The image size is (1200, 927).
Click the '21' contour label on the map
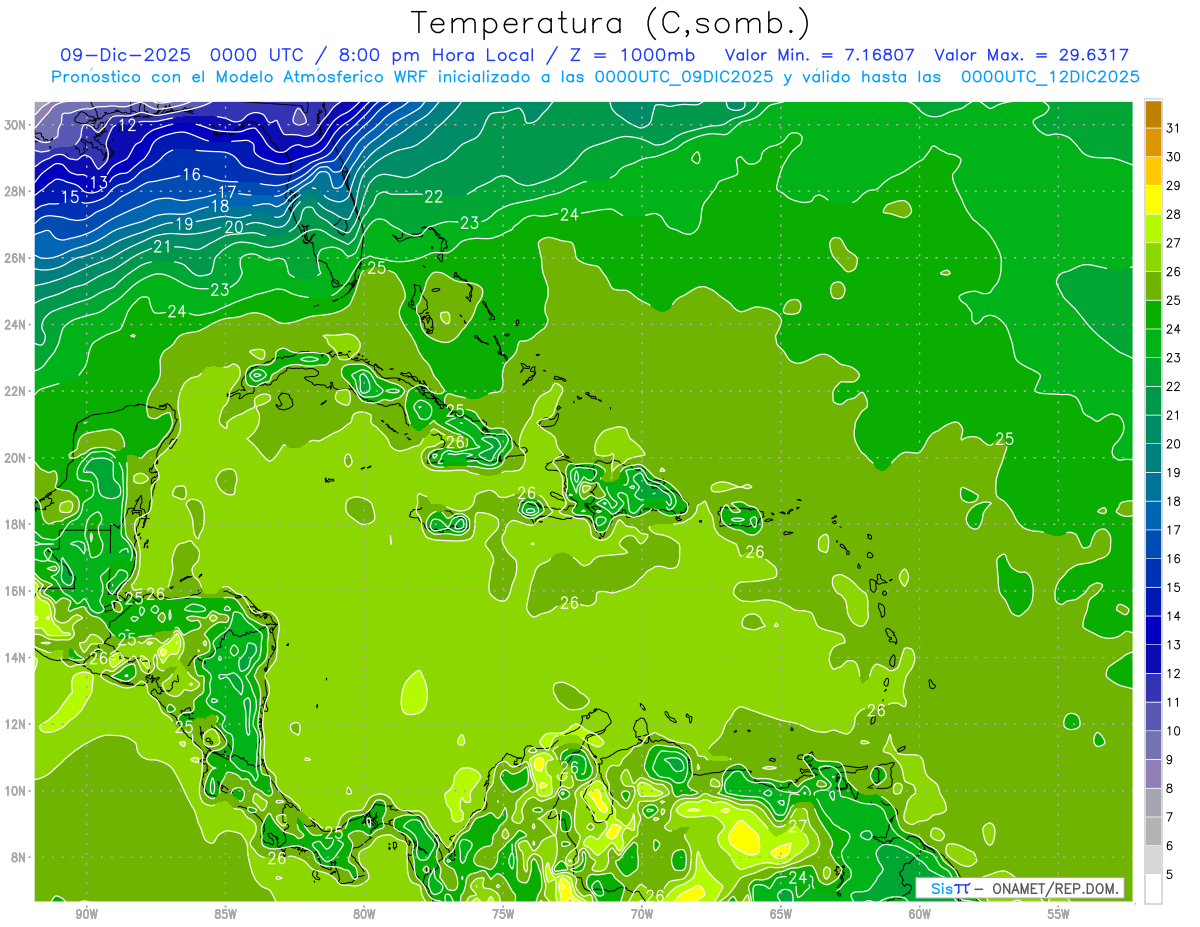162,246
